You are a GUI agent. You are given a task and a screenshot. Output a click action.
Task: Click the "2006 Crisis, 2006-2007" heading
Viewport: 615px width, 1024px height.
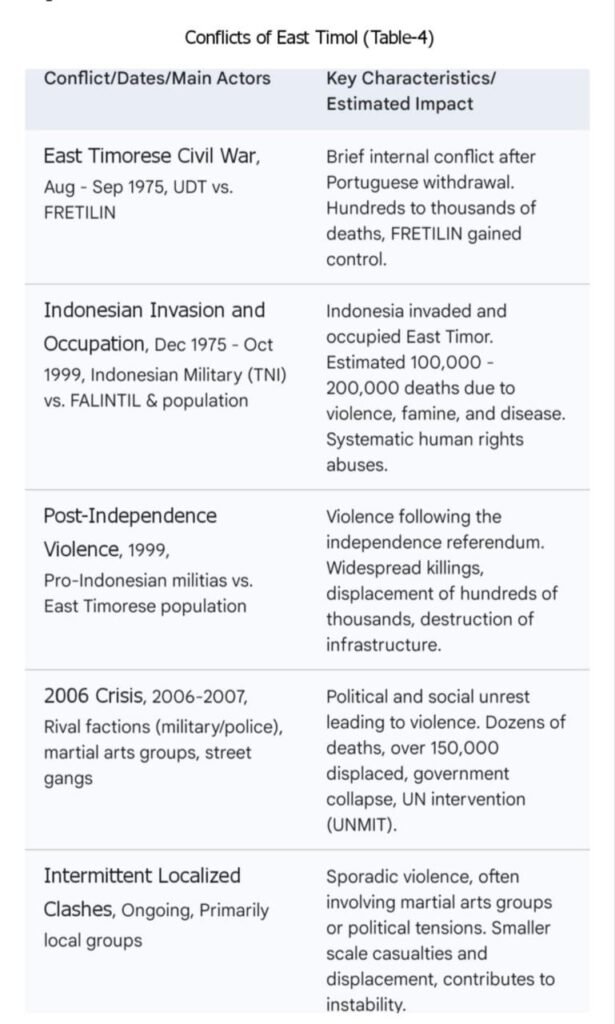145,696
